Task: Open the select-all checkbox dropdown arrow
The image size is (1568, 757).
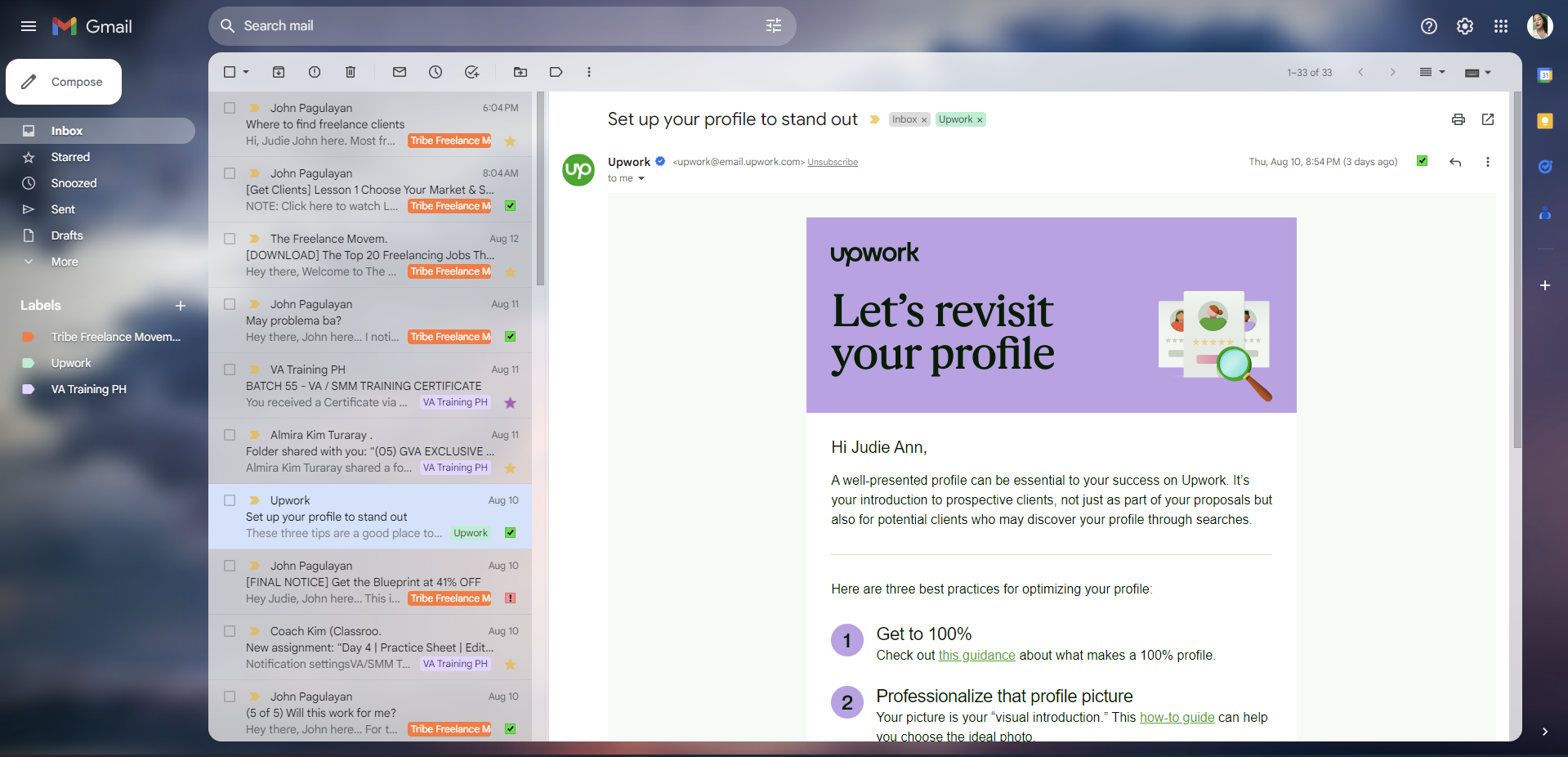Action: (x=246, y=72)
